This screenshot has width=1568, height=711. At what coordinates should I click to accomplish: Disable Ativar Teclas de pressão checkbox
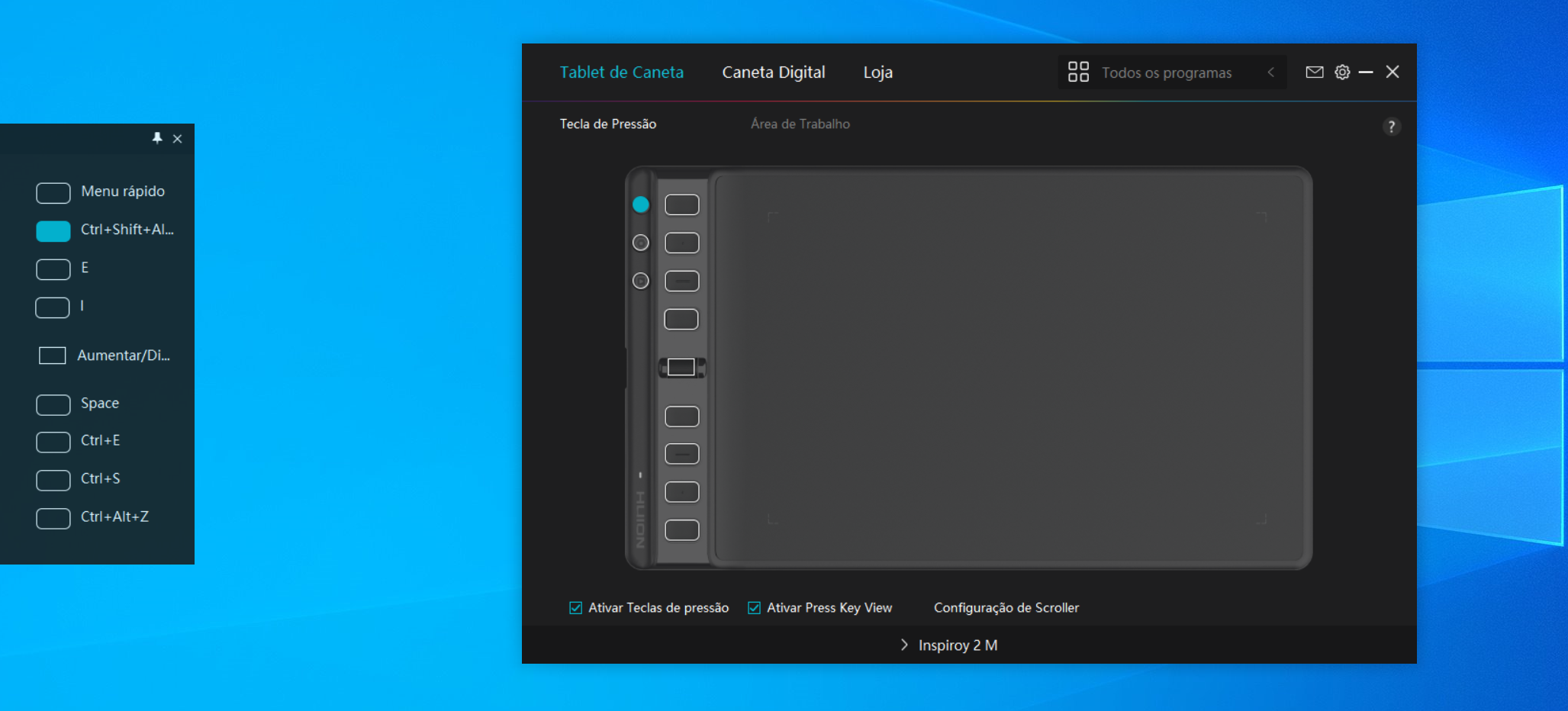point(576,608)
